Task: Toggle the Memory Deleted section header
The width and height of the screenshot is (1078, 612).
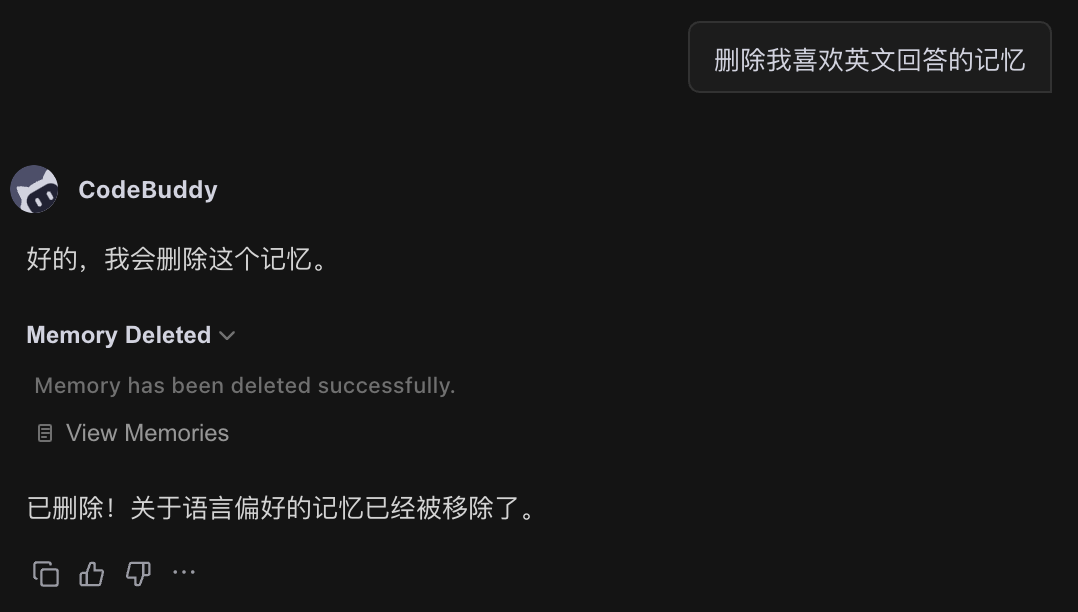Action: tap(131, 336)
